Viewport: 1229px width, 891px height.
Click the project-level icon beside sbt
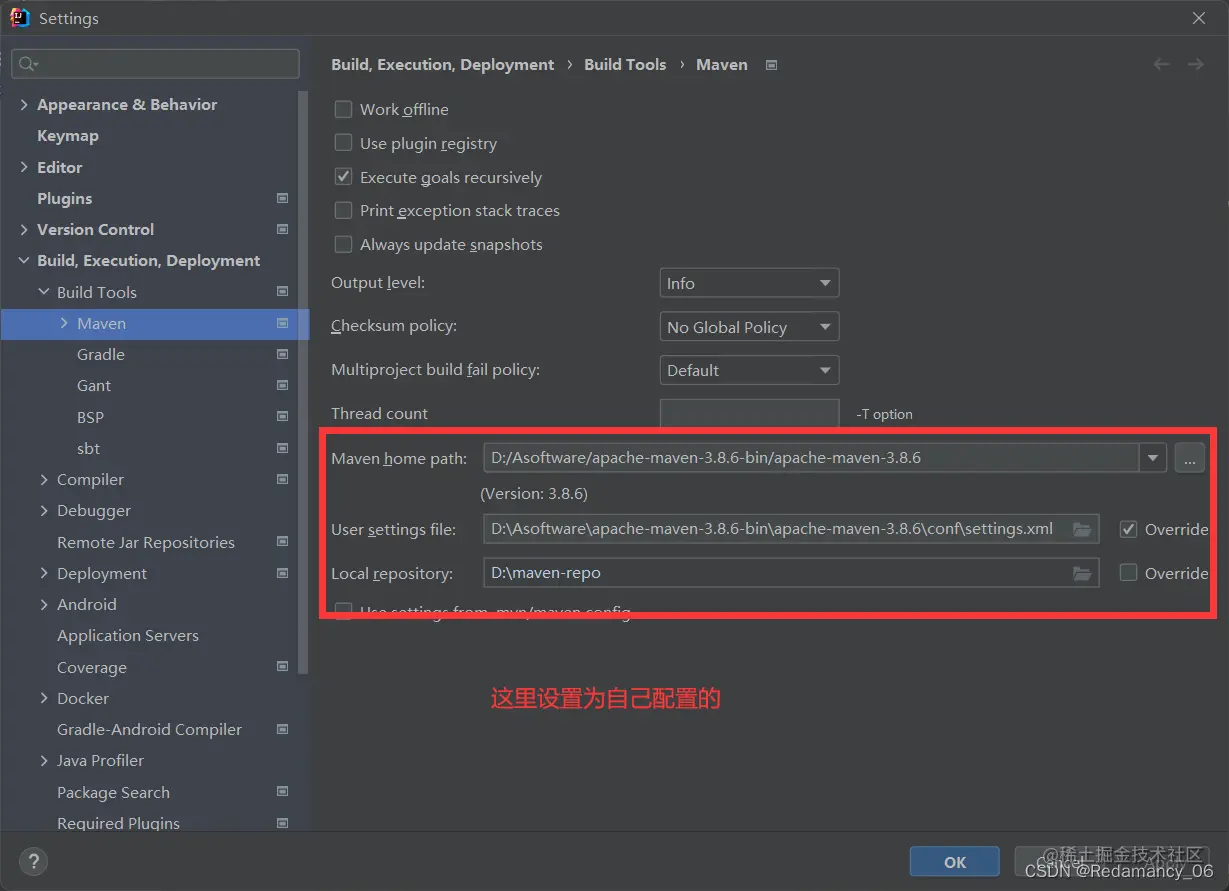point(283,448)
